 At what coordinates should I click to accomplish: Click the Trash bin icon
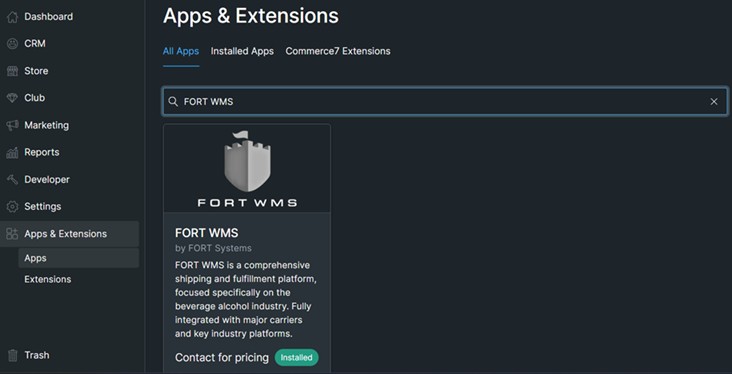point(12,355)
